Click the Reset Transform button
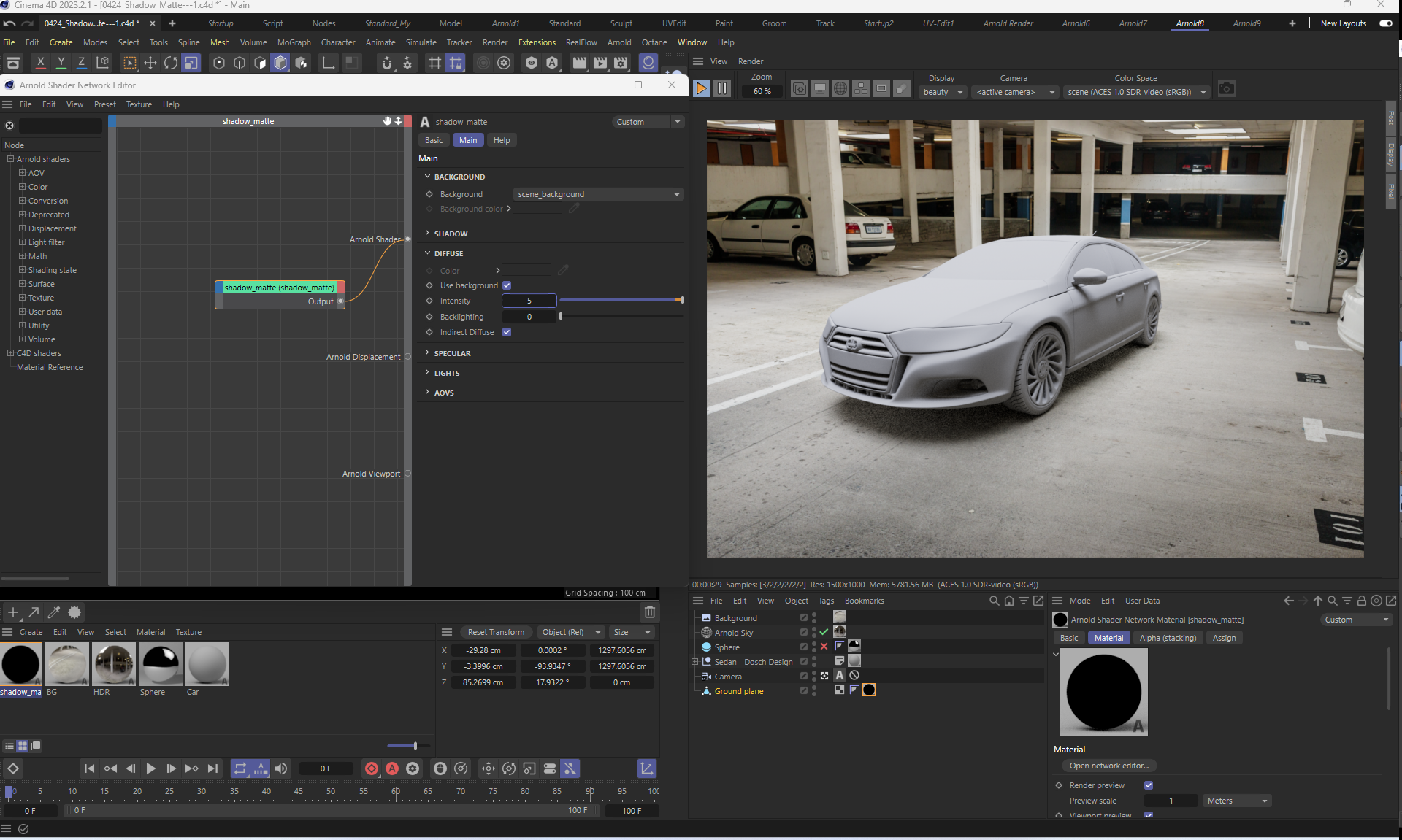The height and width of the screenshot is (840, 1402). pos(496,632)
